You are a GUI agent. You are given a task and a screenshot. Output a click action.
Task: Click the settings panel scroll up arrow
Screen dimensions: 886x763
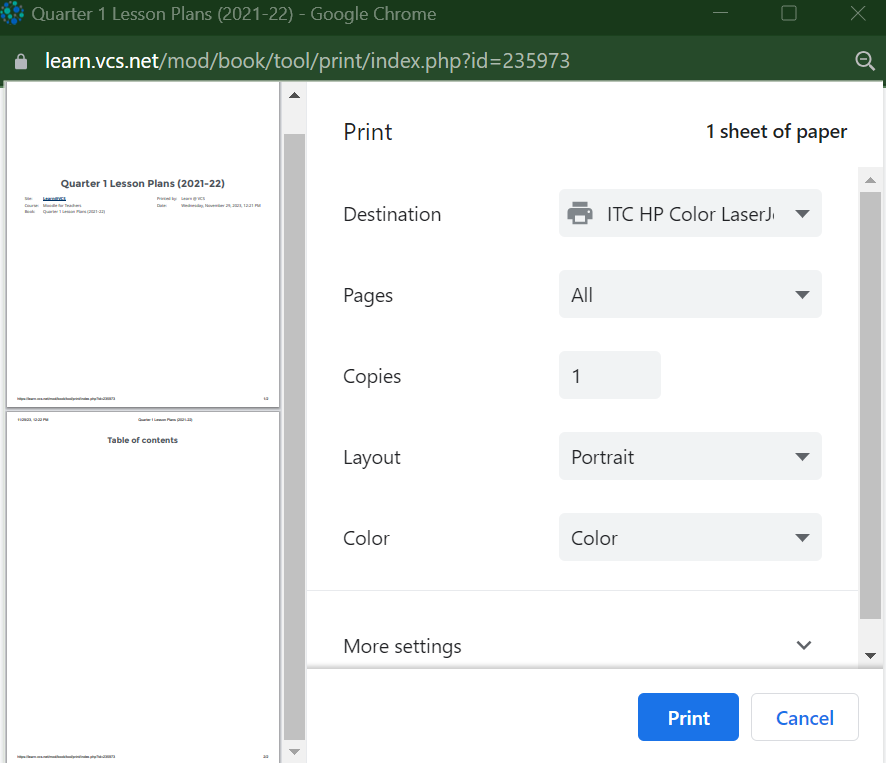coord(870,180)
